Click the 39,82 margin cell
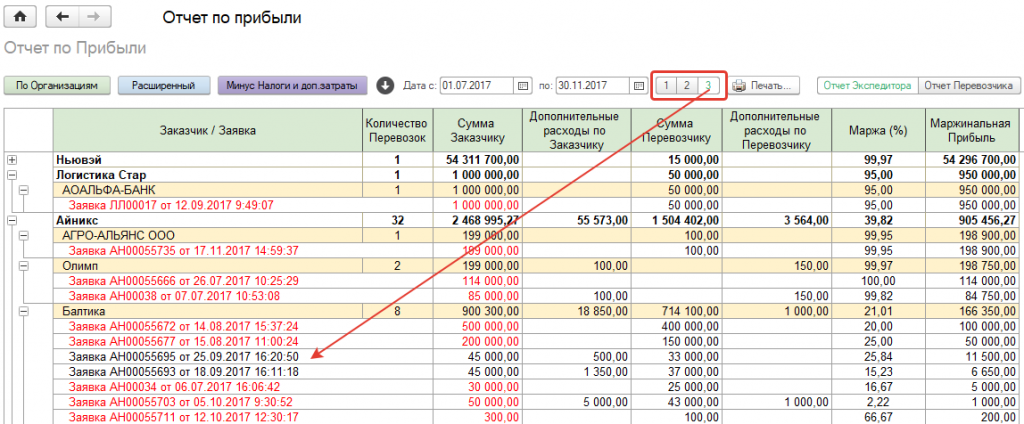Screen dimensions: 1024x424 pos(878,221)
